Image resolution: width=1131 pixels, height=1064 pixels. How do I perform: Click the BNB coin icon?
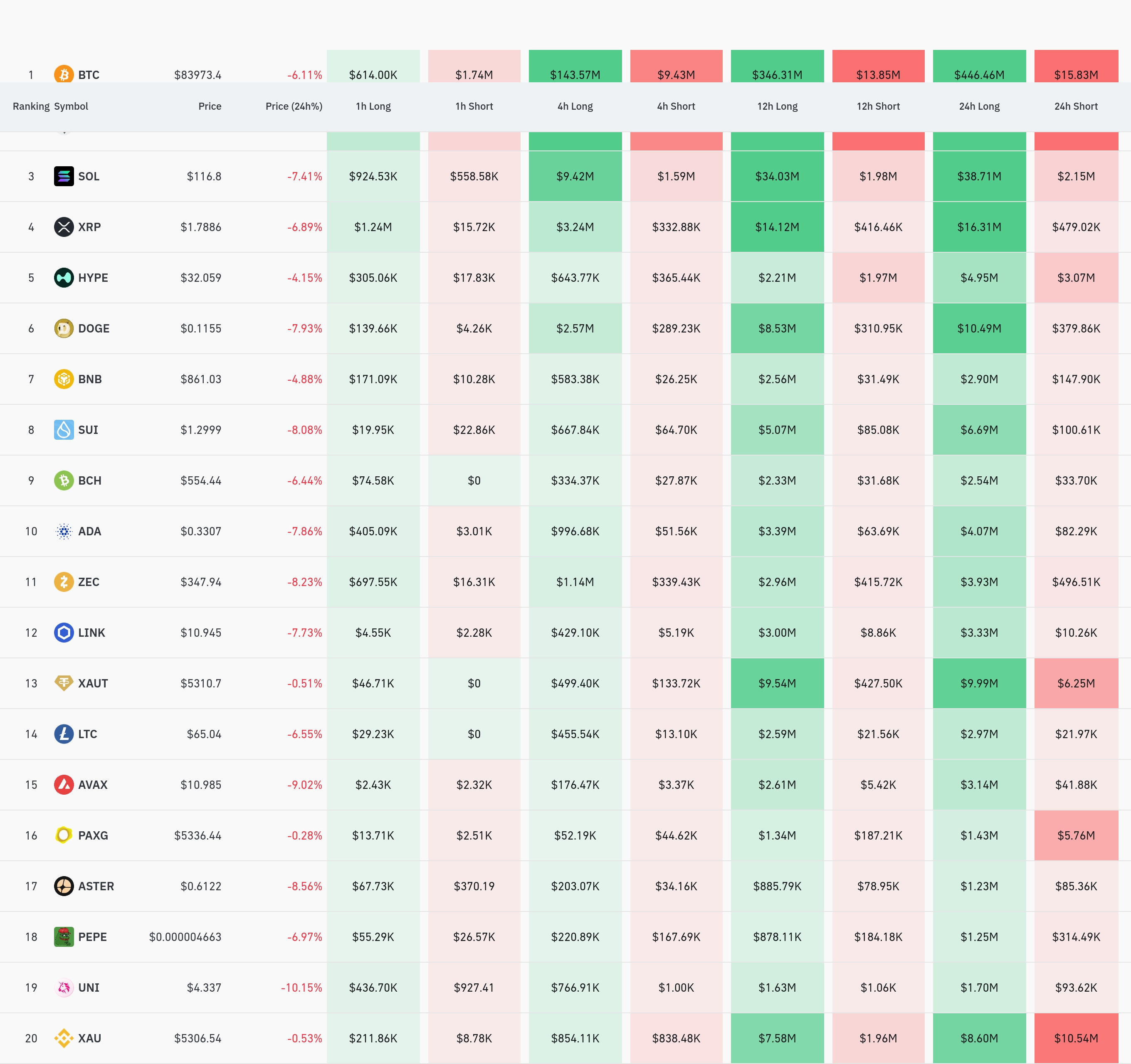[x=64, y=379]
